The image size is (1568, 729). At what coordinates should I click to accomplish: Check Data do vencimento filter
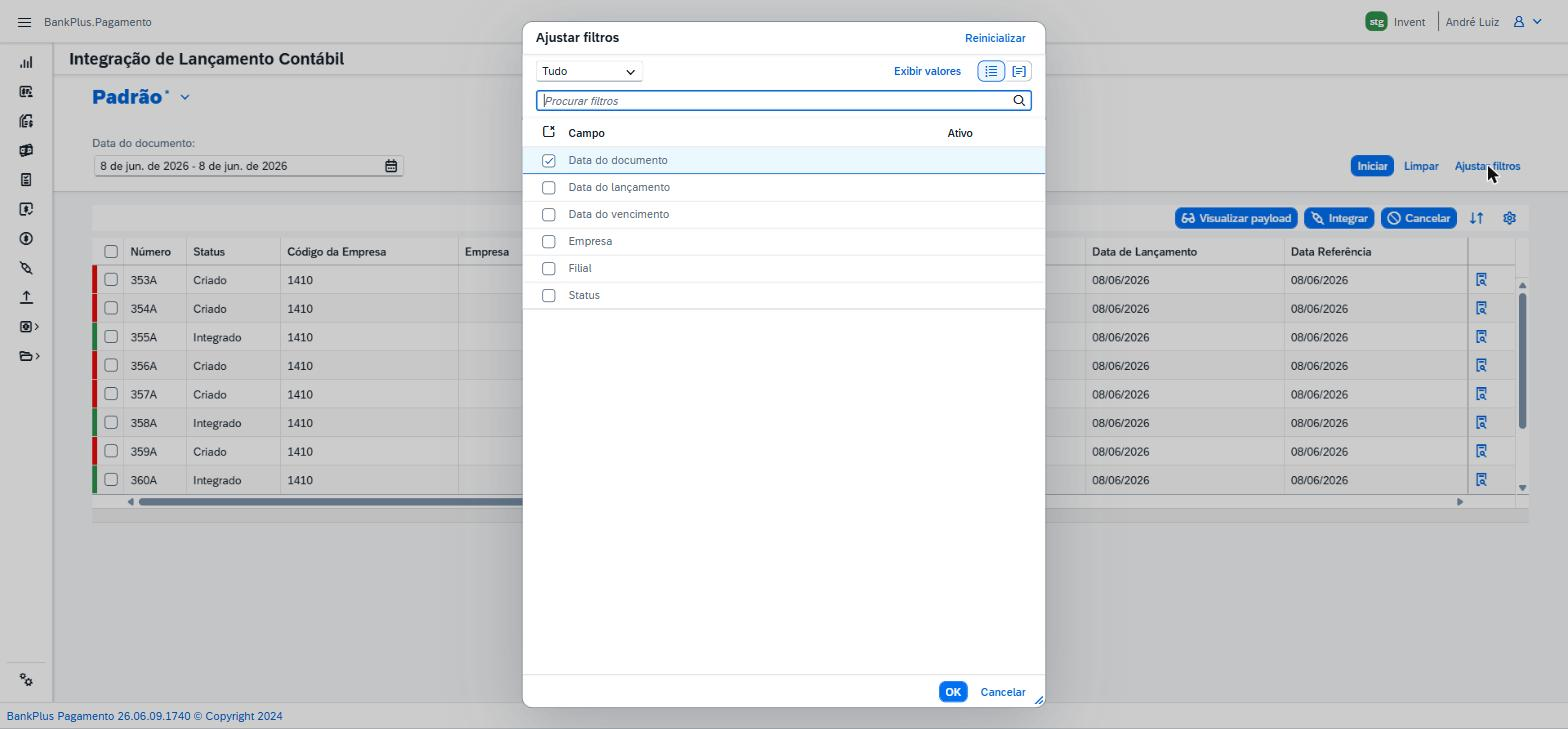(x=548, y=215)
